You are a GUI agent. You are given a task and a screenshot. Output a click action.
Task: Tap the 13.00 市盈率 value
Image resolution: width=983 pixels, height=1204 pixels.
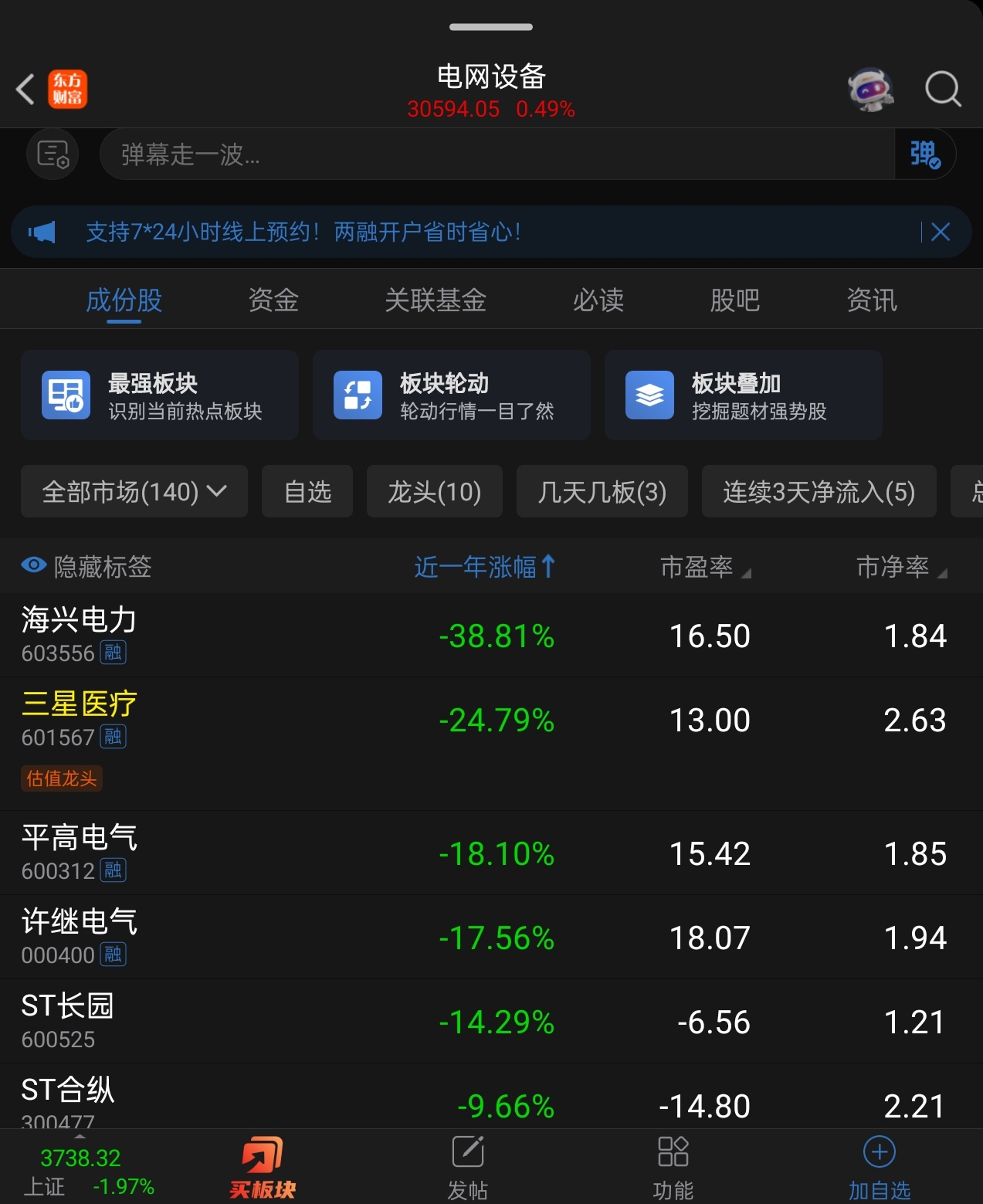point(710,721)
